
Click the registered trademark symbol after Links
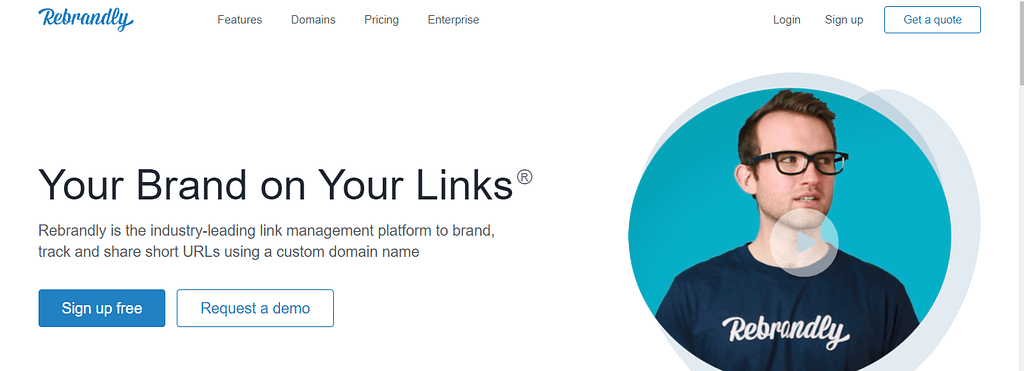click(524, 177)
